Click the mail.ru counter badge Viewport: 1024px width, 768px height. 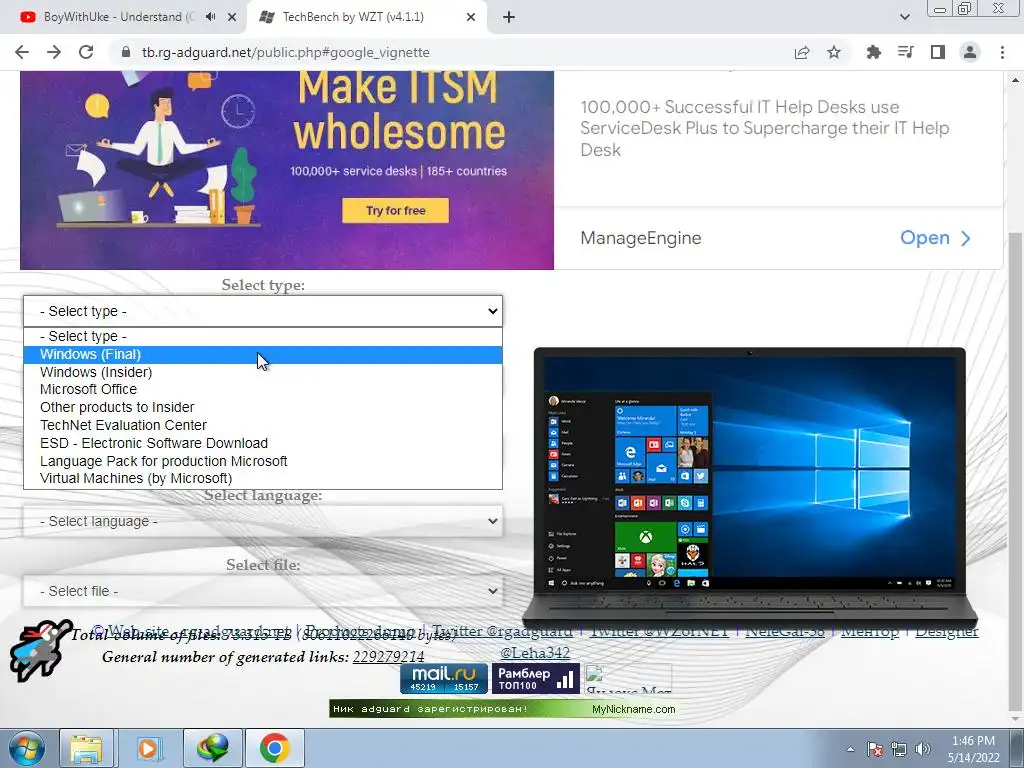coord(444,679)
